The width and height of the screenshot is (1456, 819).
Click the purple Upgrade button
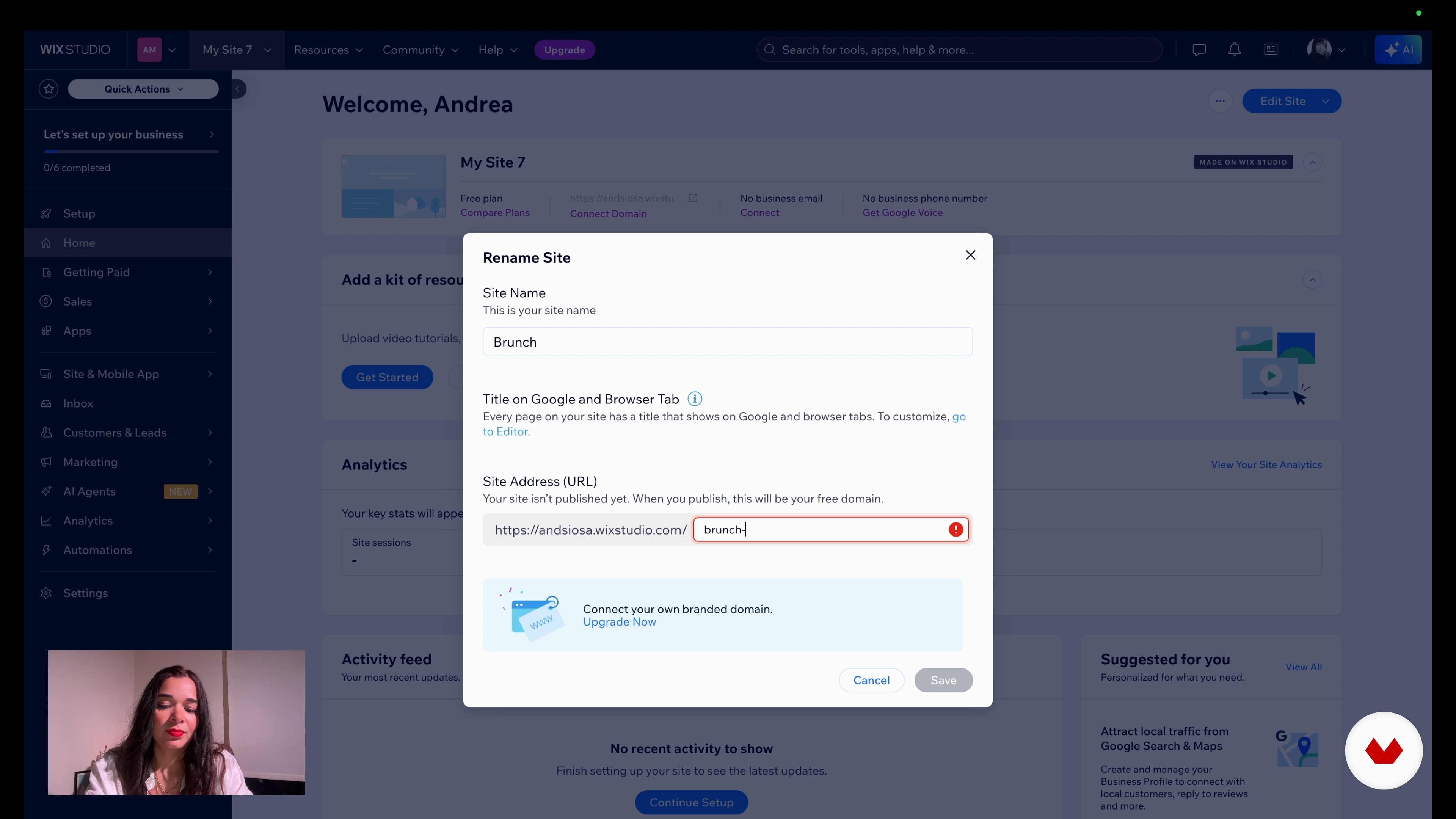click(x=565, y=50)
